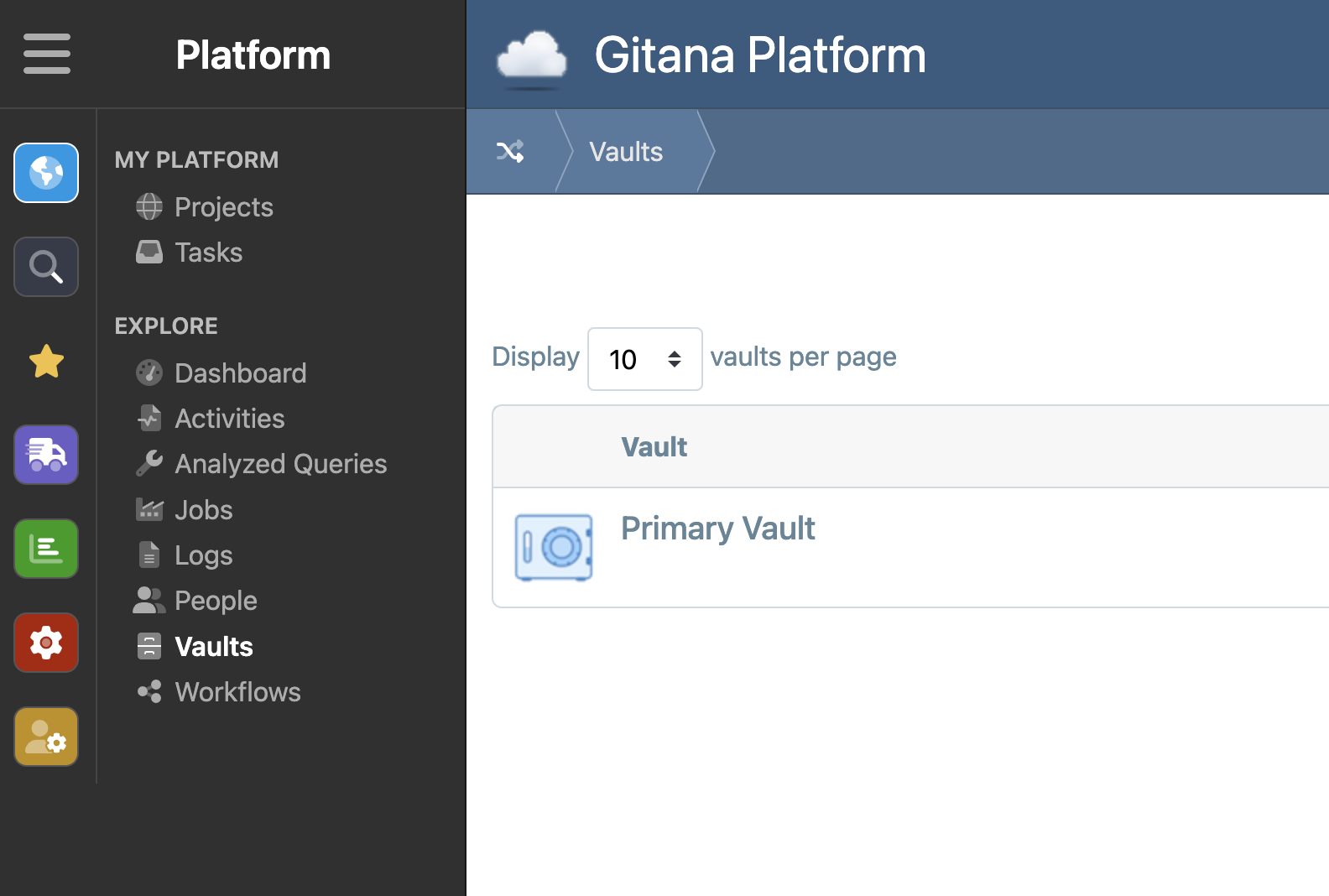Click the Vaults breadcrumb

(626, 152)
